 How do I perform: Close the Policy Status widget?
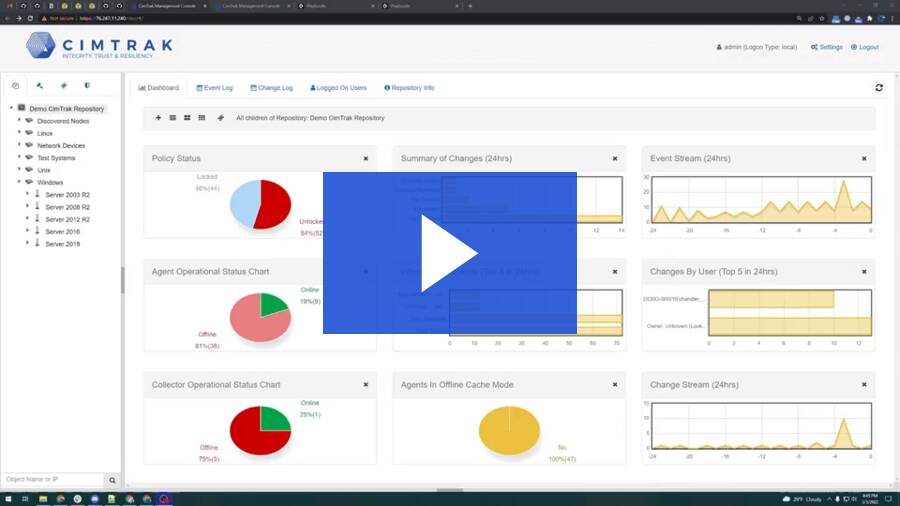(366, 158)
